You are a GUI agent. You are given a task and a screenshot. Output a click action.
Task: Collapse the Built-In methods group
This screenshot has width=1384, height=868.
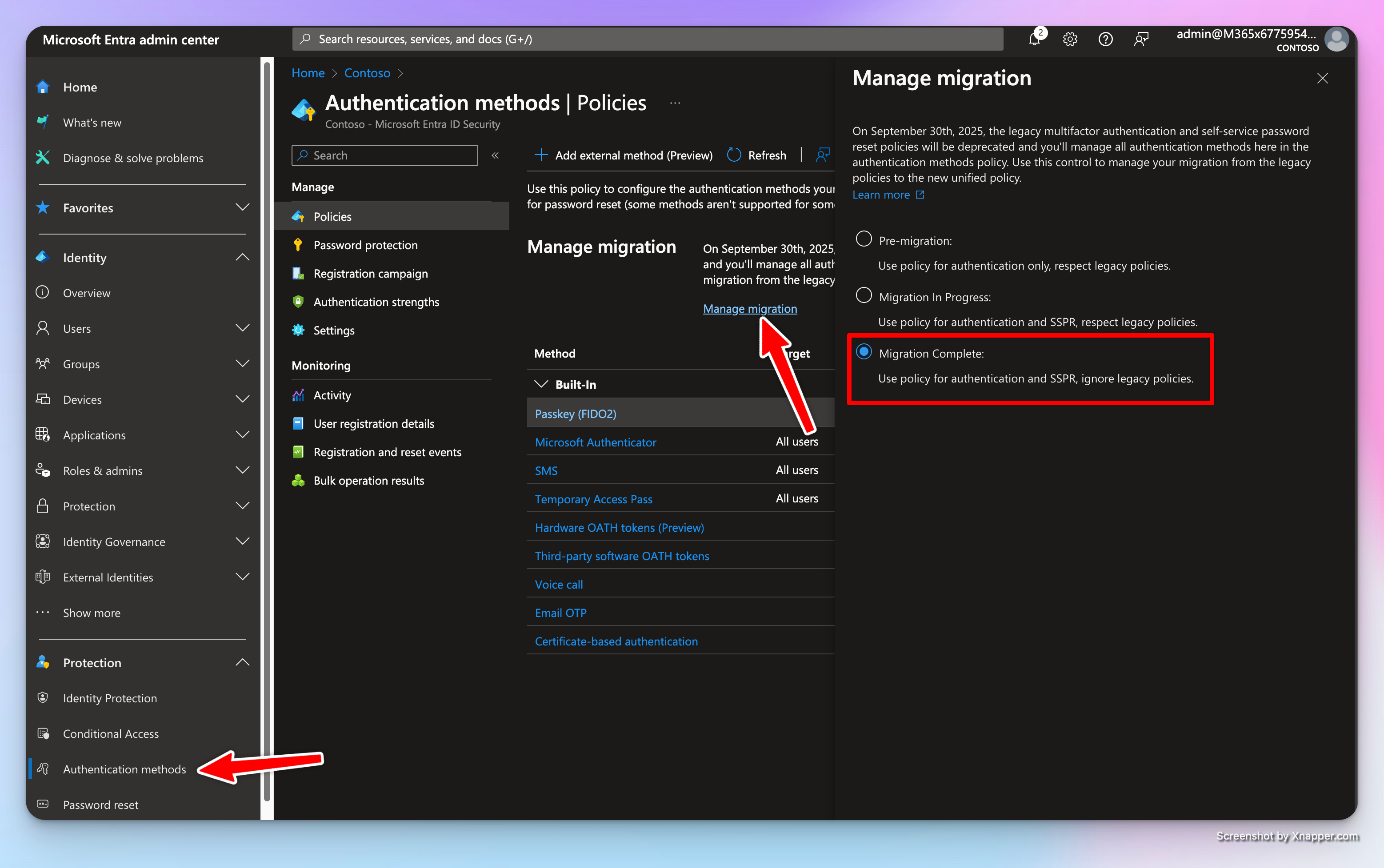click(541, 384)
